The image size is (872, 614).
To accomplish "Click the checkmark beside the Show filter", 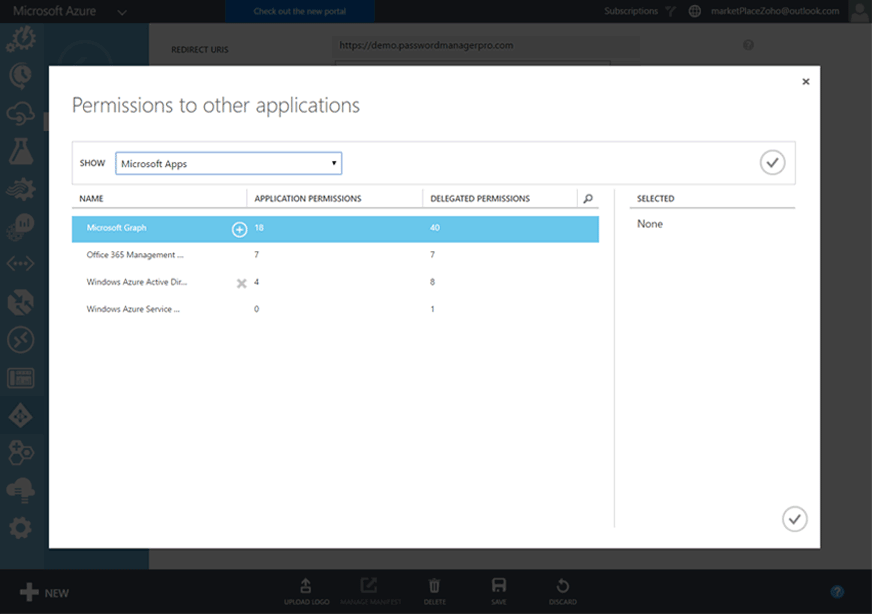I will click(772, 163).
